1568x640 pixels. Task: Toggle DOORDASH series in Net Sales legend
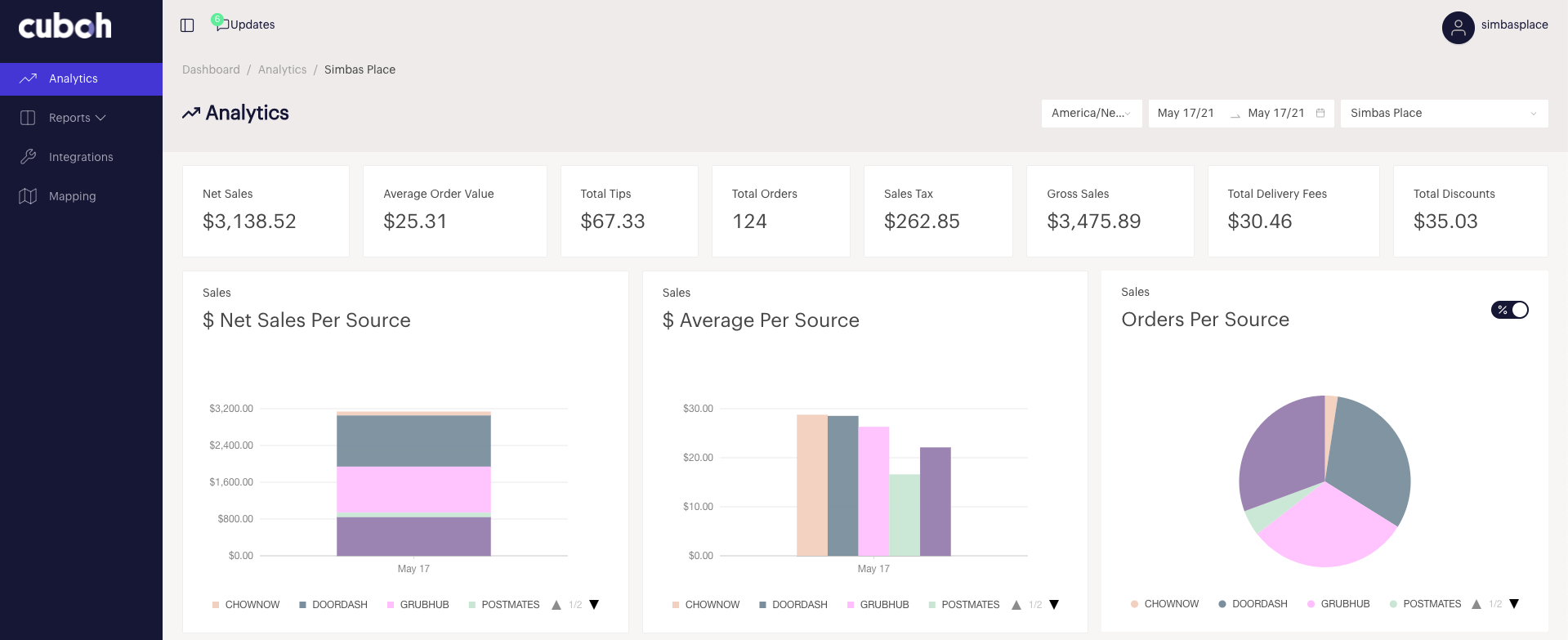333,605
